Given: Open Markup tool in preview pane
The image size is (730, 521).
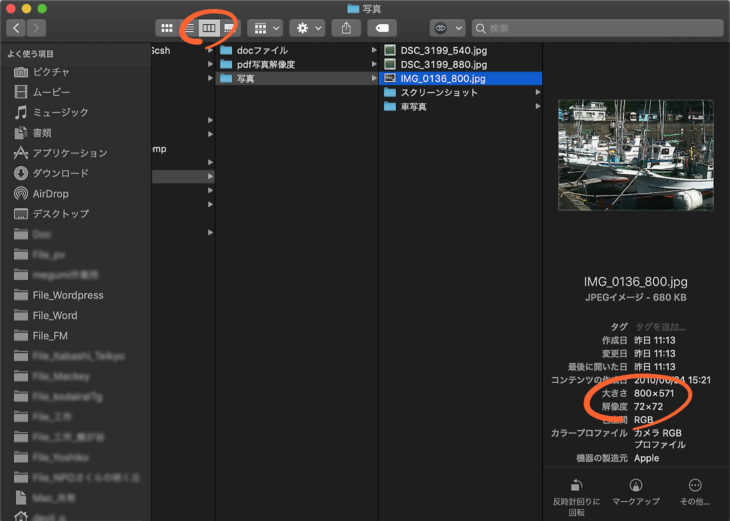Looking at the screenshot, I should [x=635, y=485].
